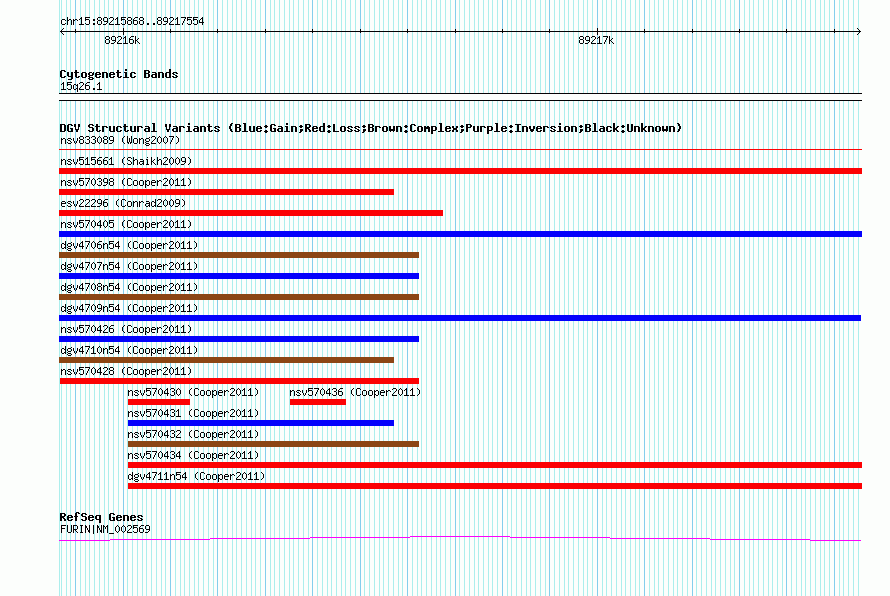Click the ruler's right arrow end

858,31
